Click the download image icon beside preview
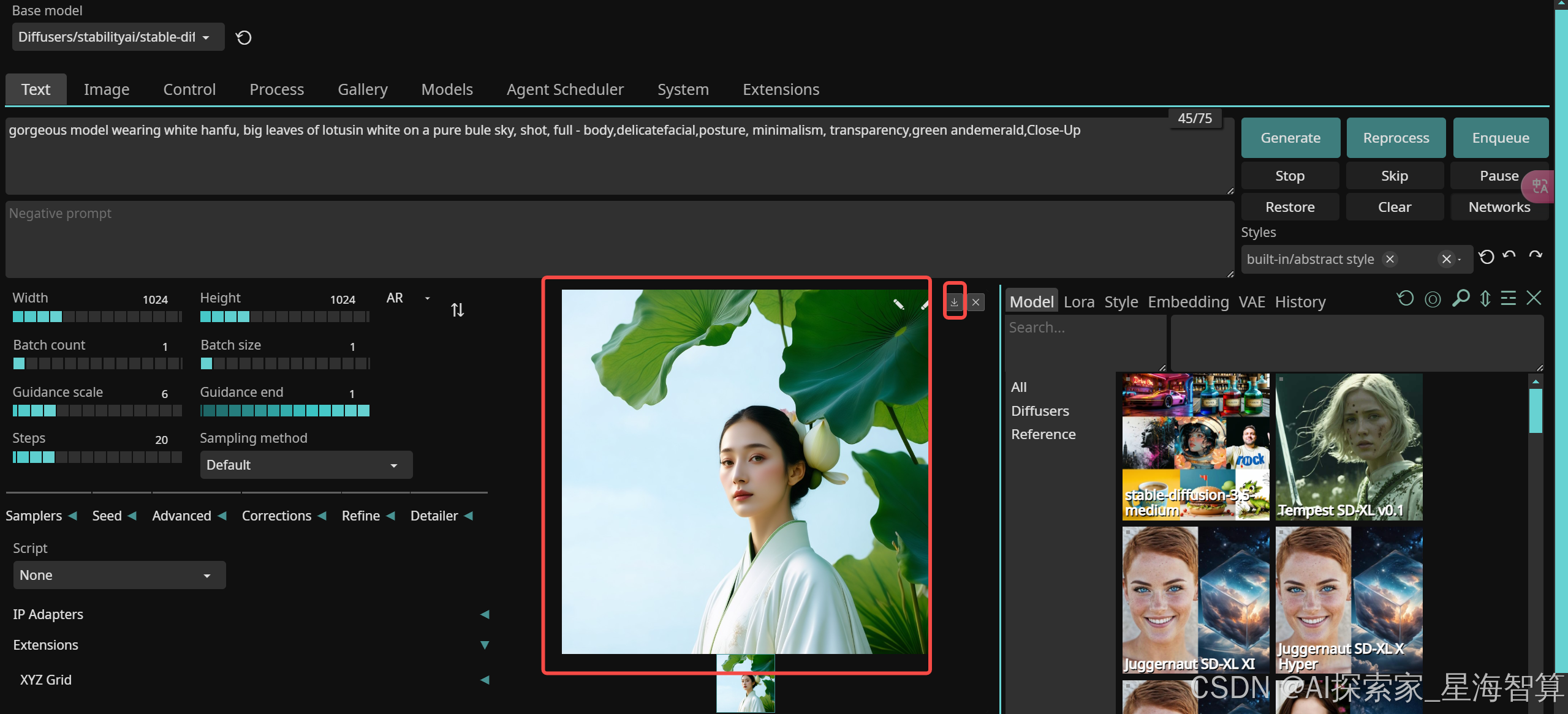1568x714 pixels. coord(954,302)
